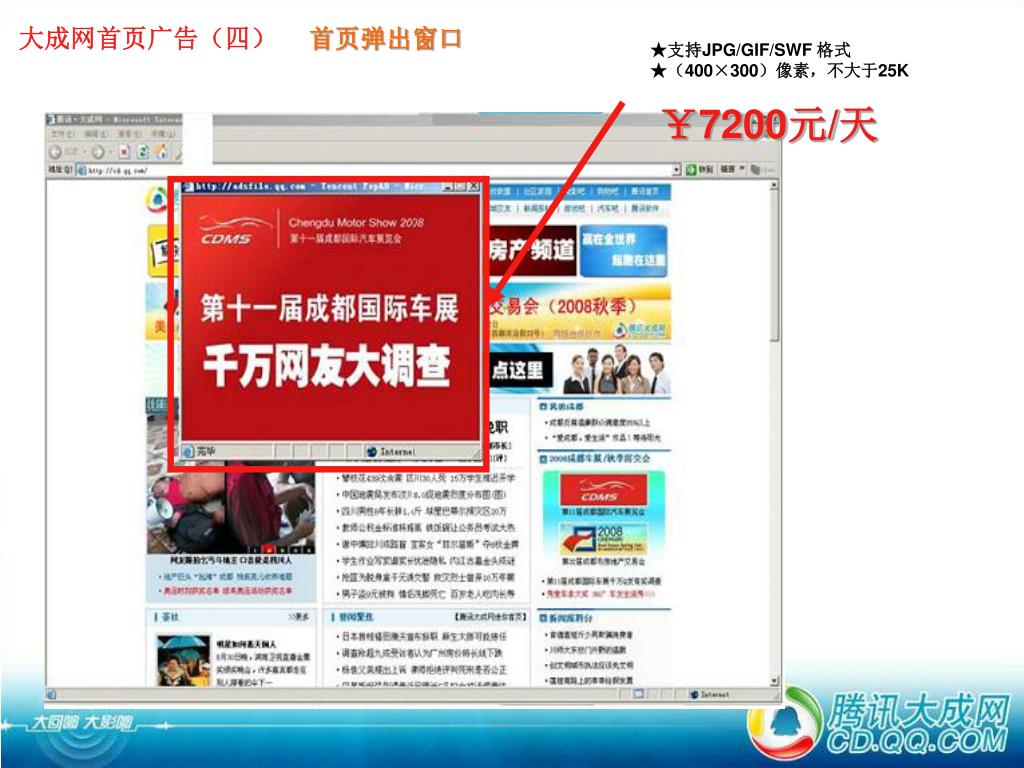The width and height of the screenshot is (1024, 768).
Task: Open the 链接 Links toolbar item
Action: tap(728, 169)
